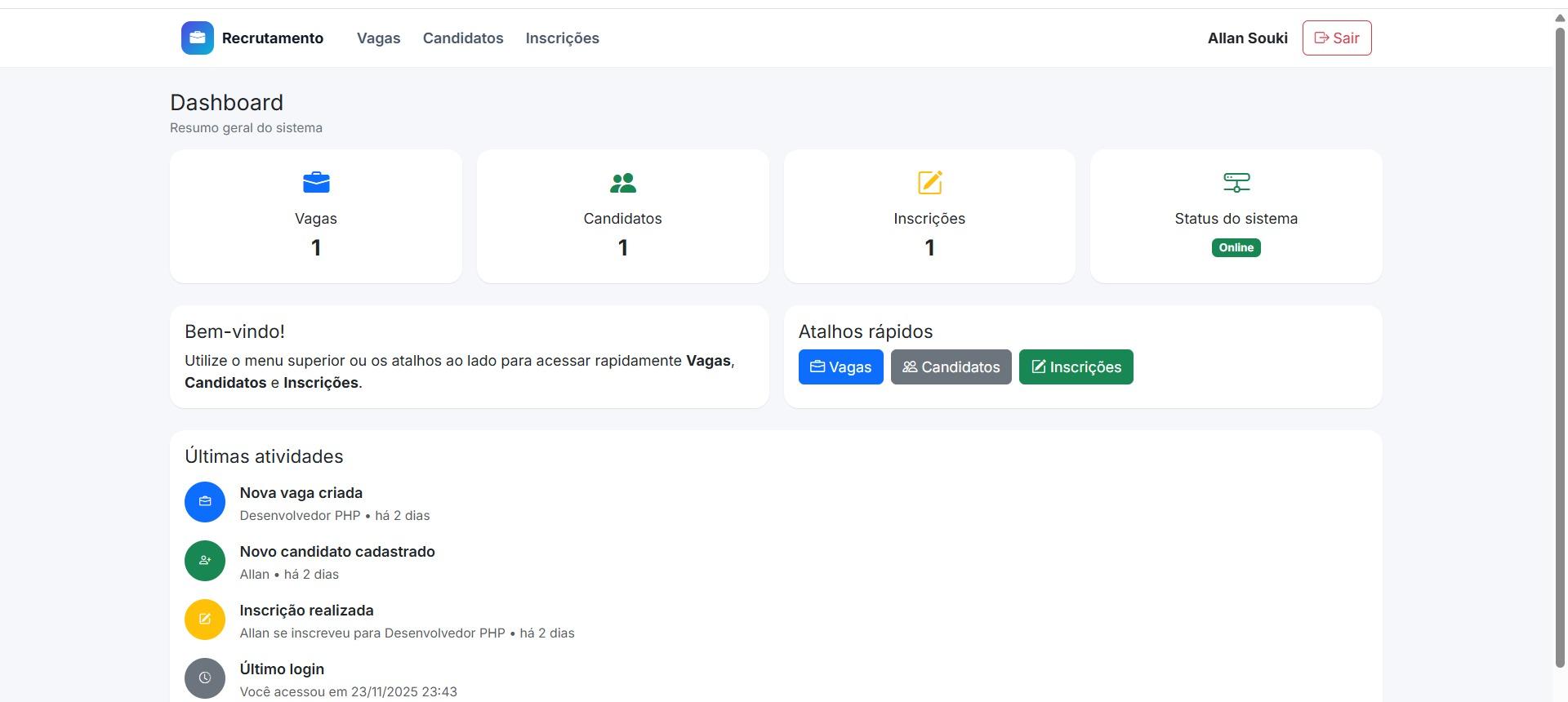Click the Recrutamento briefcase logo icon
Screen dimensions: 1568x702
tap(198, 38)
